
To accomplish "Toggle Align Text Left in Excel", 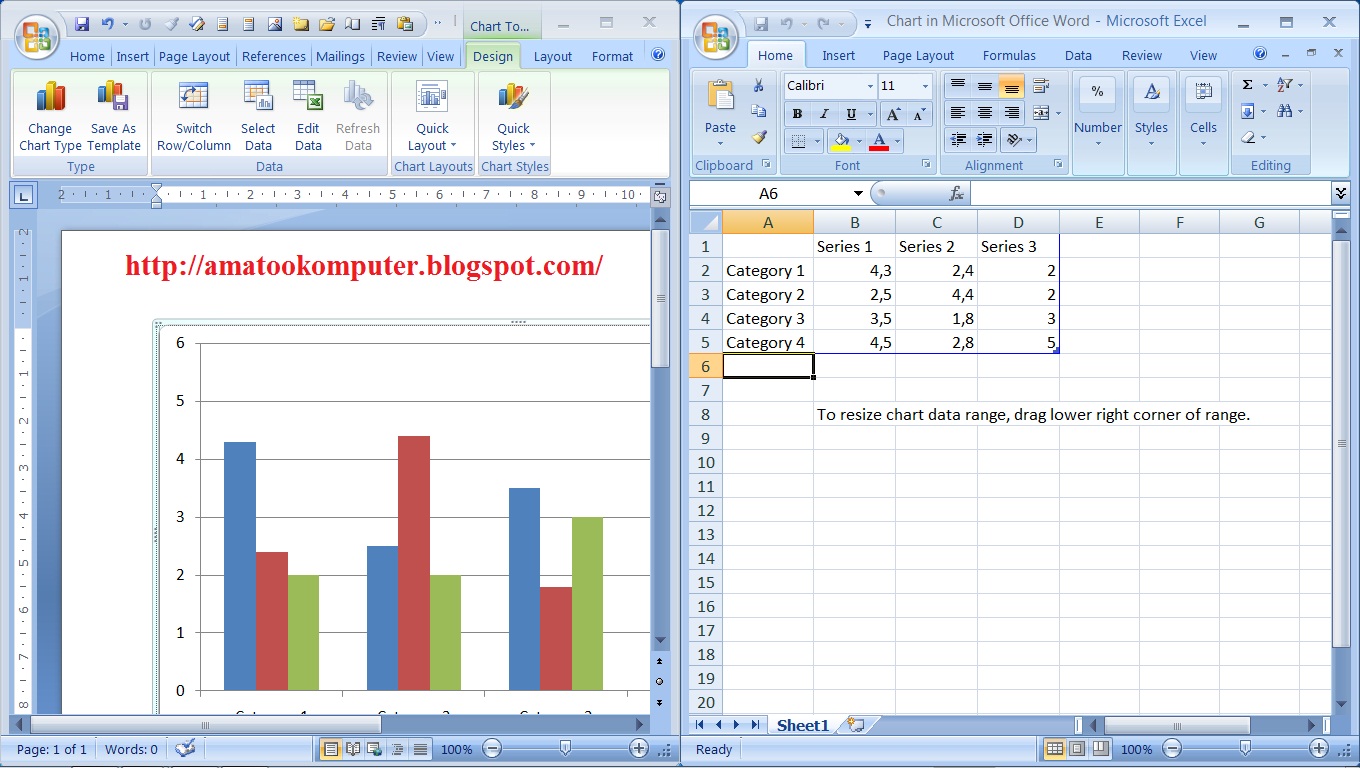I will pos(958,113).
